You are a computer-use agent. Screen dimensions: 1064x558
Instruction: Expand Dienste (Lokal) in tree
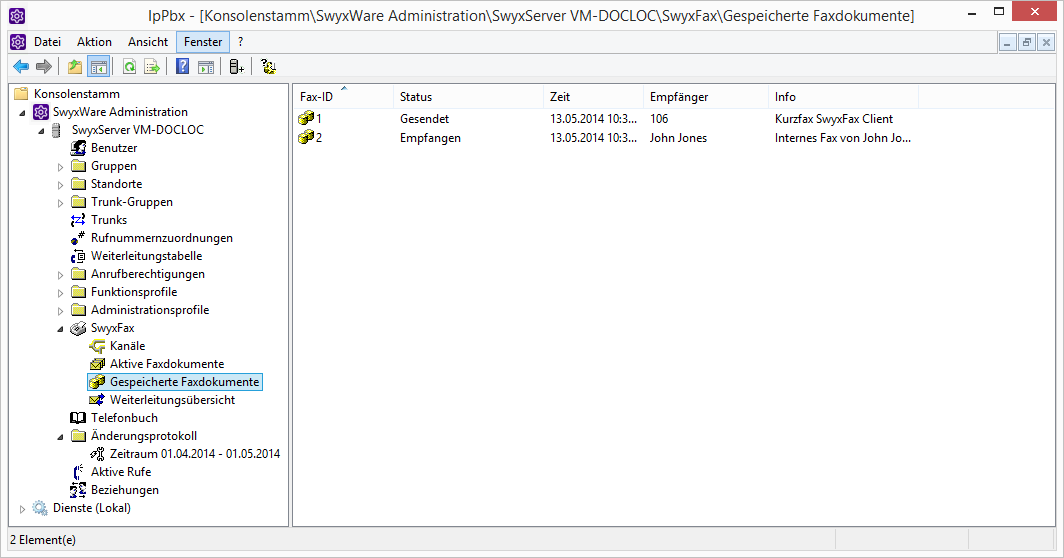click(23, 508)
